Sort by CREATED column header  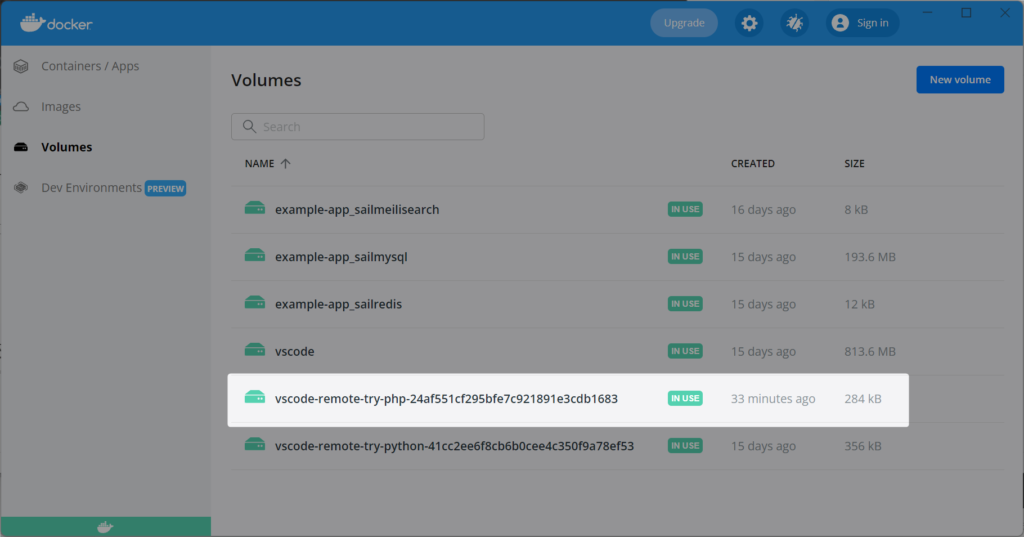tap(752, 163)
